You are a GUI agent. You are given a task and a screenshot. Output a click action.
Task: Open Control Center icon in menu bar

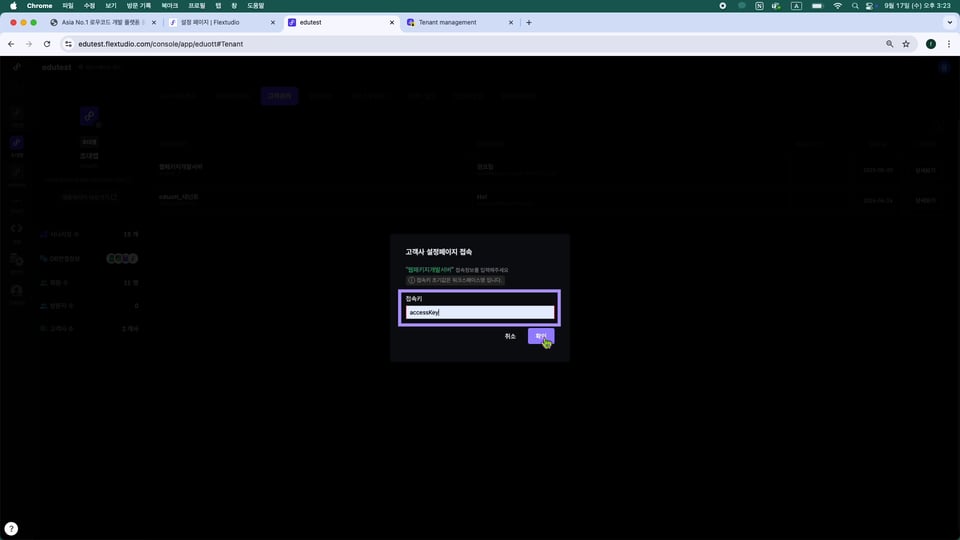point(869,6)
